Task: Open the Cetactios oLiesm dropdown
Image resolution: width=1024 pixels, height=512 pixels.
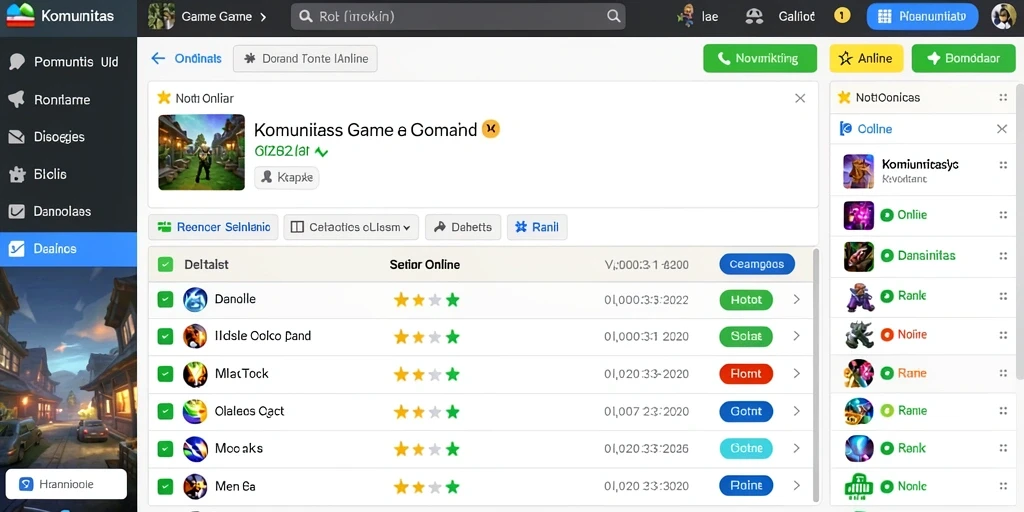Action: coord(351,227)
